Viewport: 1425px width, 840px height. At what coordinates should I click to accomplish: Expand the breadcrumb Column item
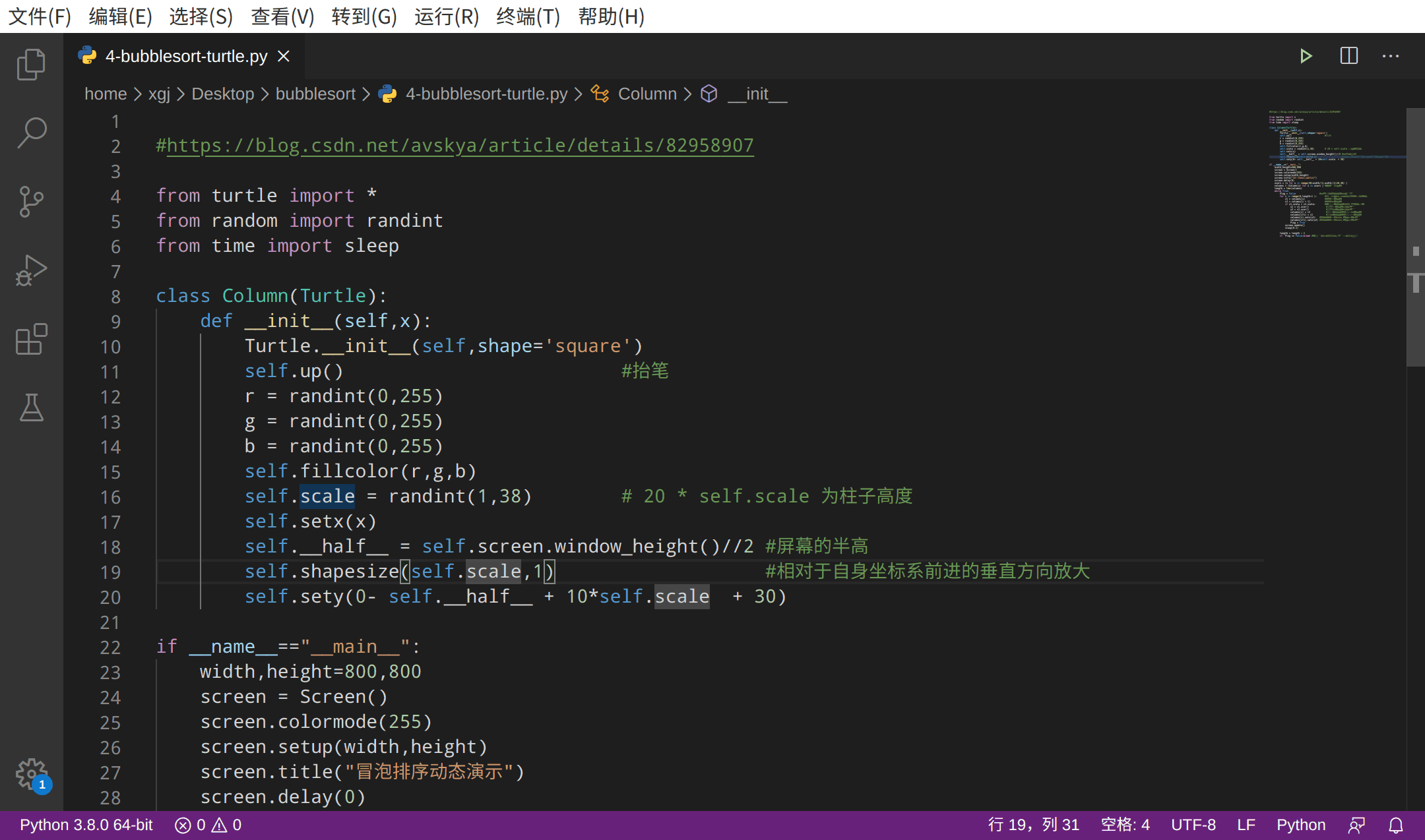tap(648, 94)
